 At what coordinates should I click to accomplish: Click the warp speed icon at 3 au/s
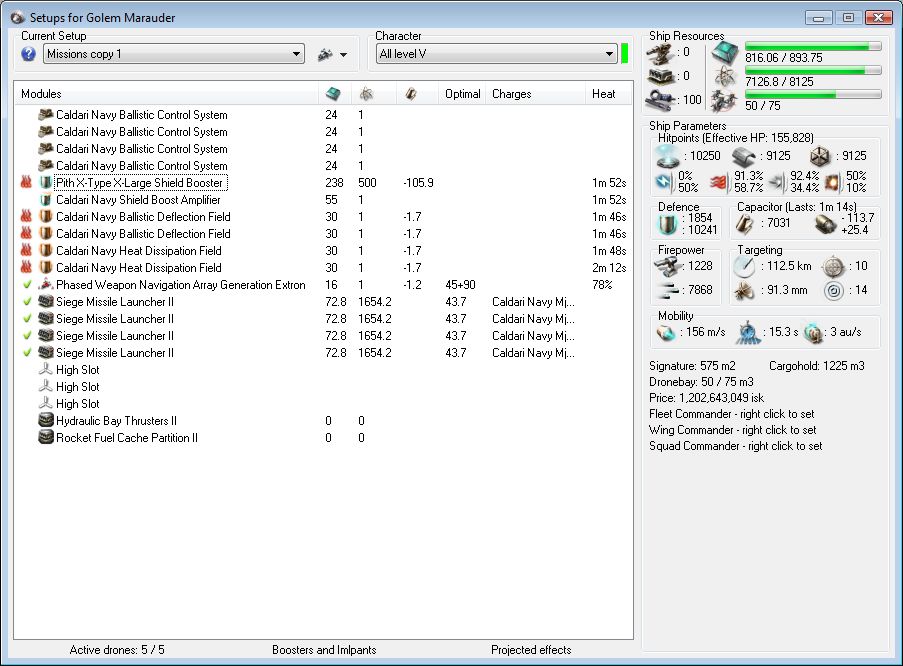click(814, 333)
